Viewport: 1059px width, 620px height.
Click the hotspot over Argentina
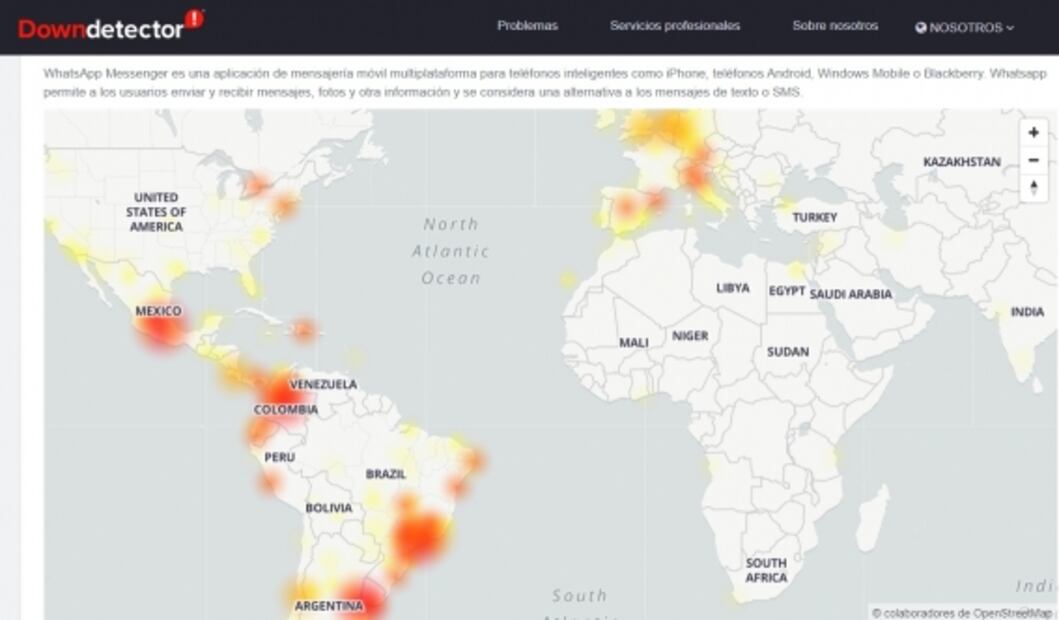[362, 601]
